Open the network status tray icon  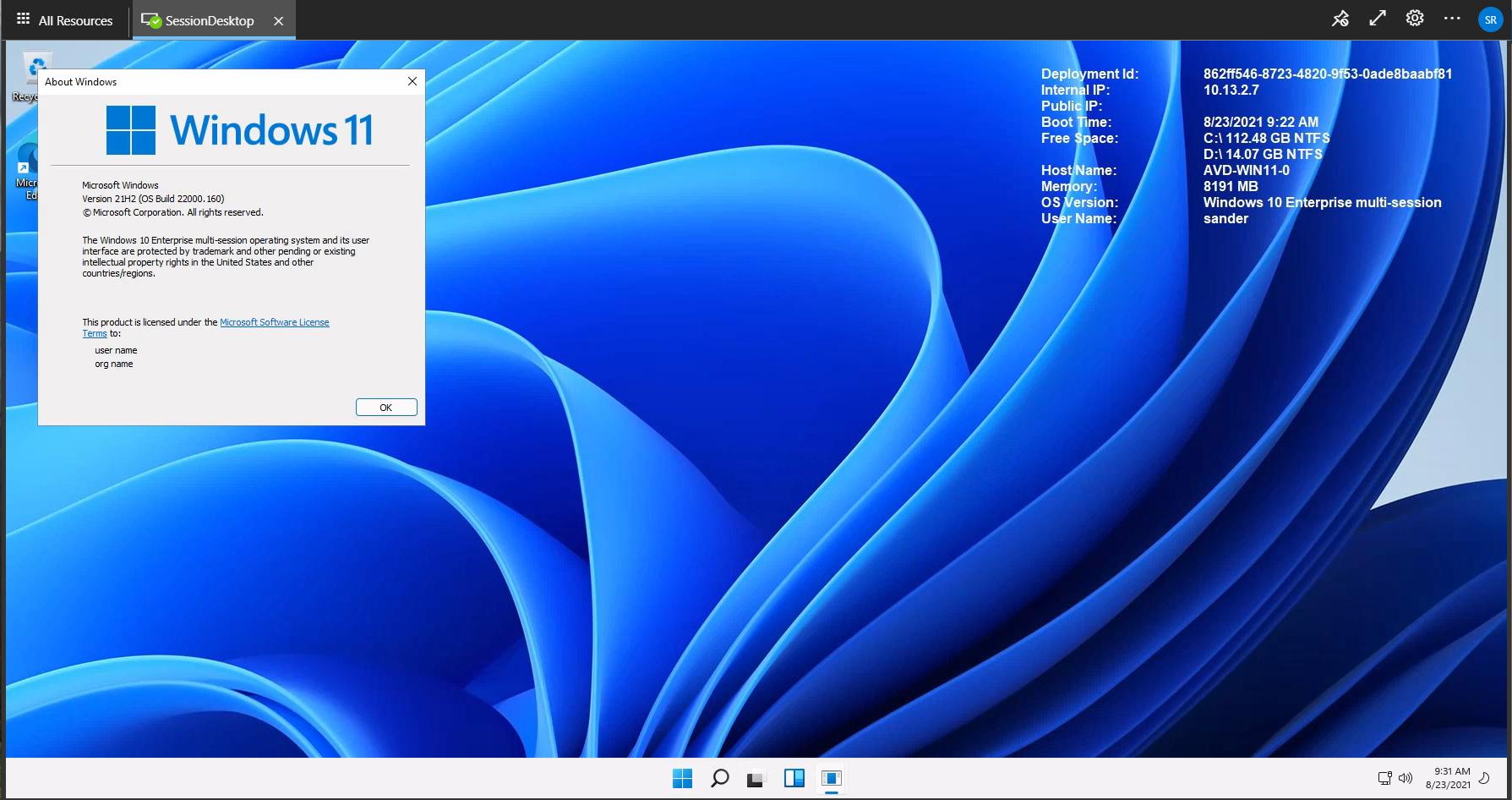point(1384,778)
